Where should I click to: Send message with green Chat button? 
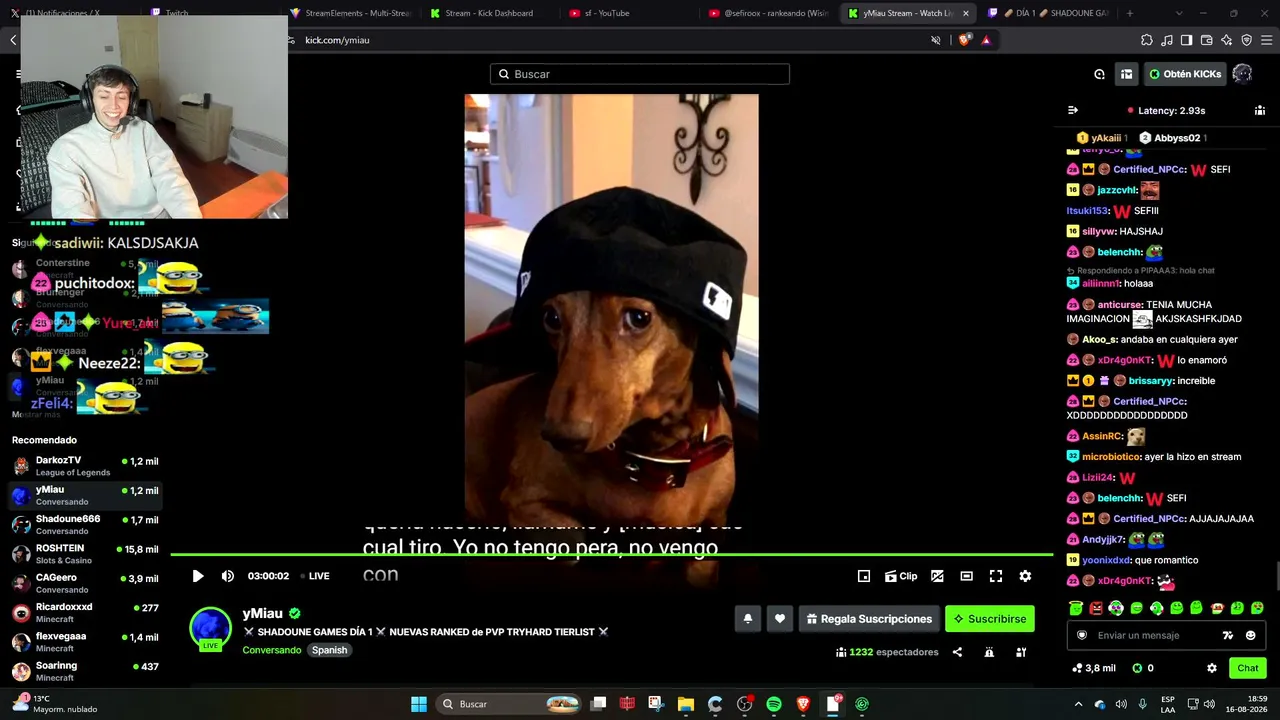point(1248,668)
